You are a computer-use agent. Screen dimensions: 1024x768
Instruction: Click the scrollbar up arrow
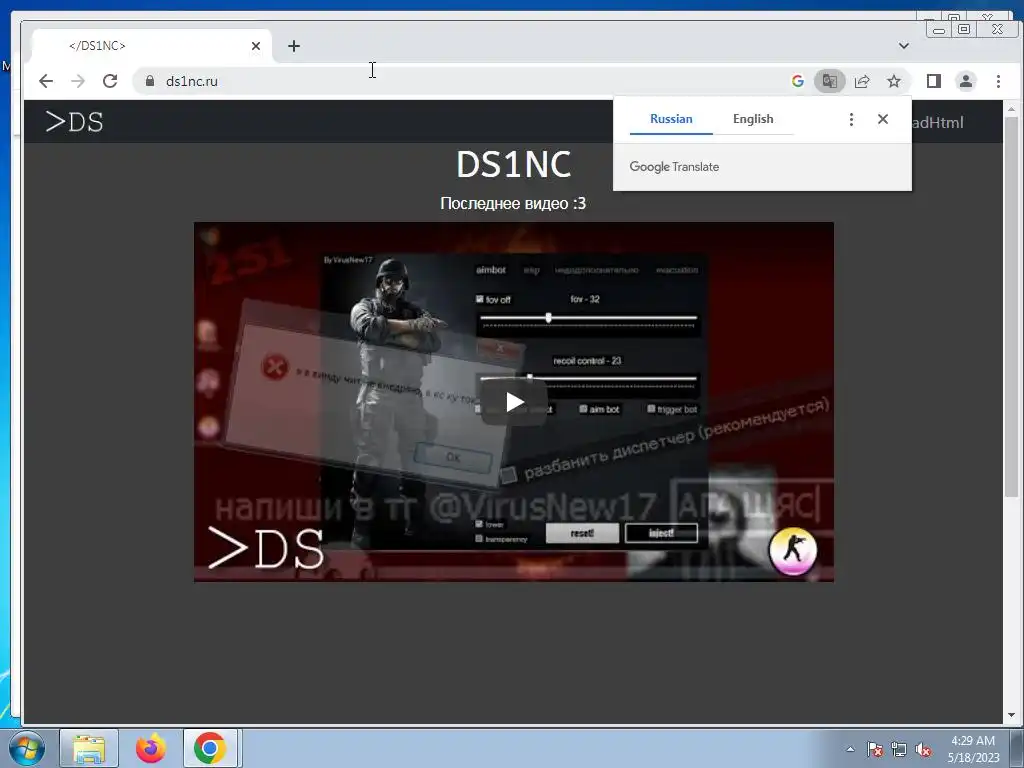(1011, 108)
